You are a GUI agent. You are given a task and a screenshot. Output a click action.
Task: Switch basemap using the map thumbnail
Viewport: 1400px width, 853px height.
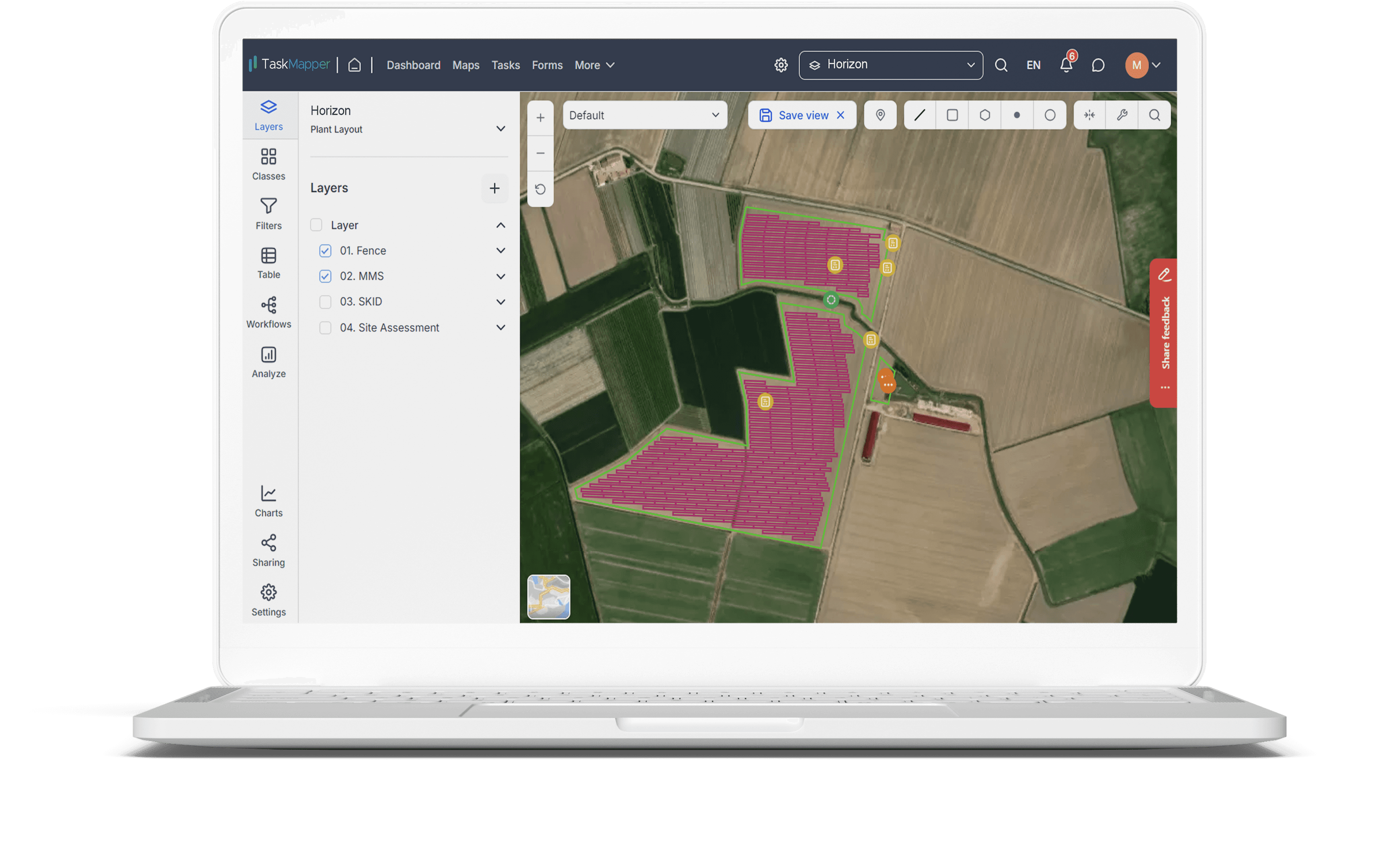[548, 596]
